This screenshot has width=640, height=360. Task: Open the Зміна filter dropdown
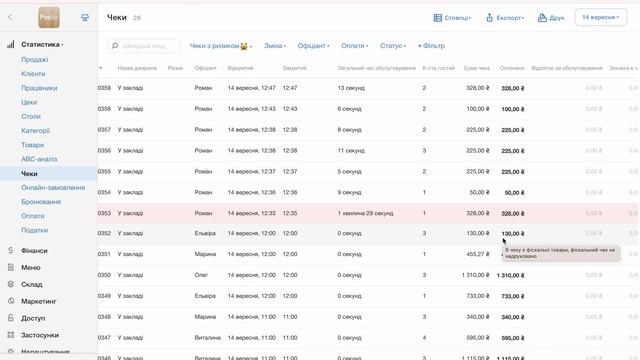tap(275, 46)
